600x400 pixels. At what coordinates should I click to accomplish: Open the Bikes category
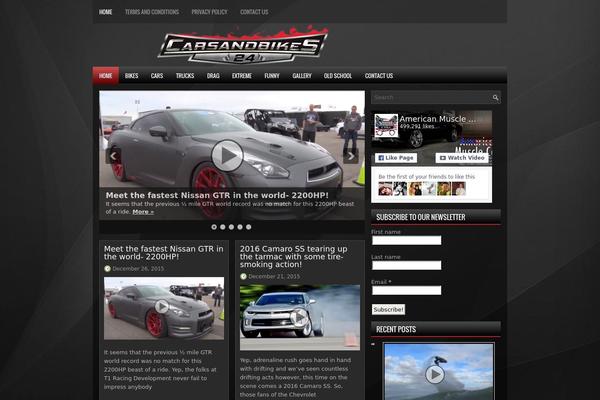[131, 76]
